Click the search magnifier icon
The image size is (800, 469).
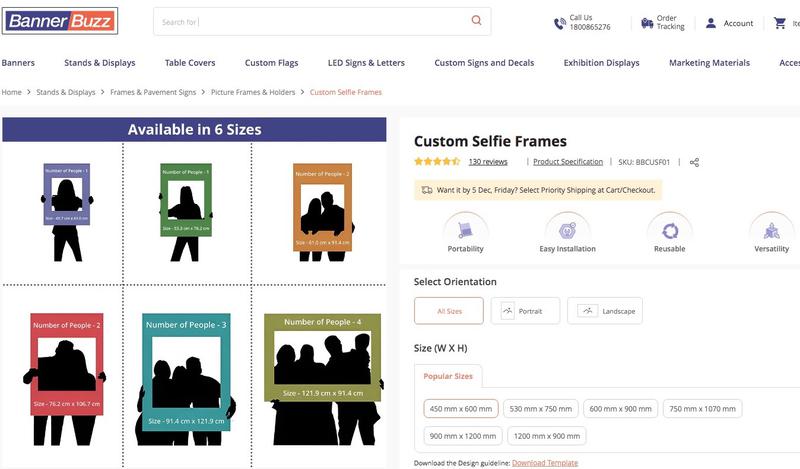point(476,21)
